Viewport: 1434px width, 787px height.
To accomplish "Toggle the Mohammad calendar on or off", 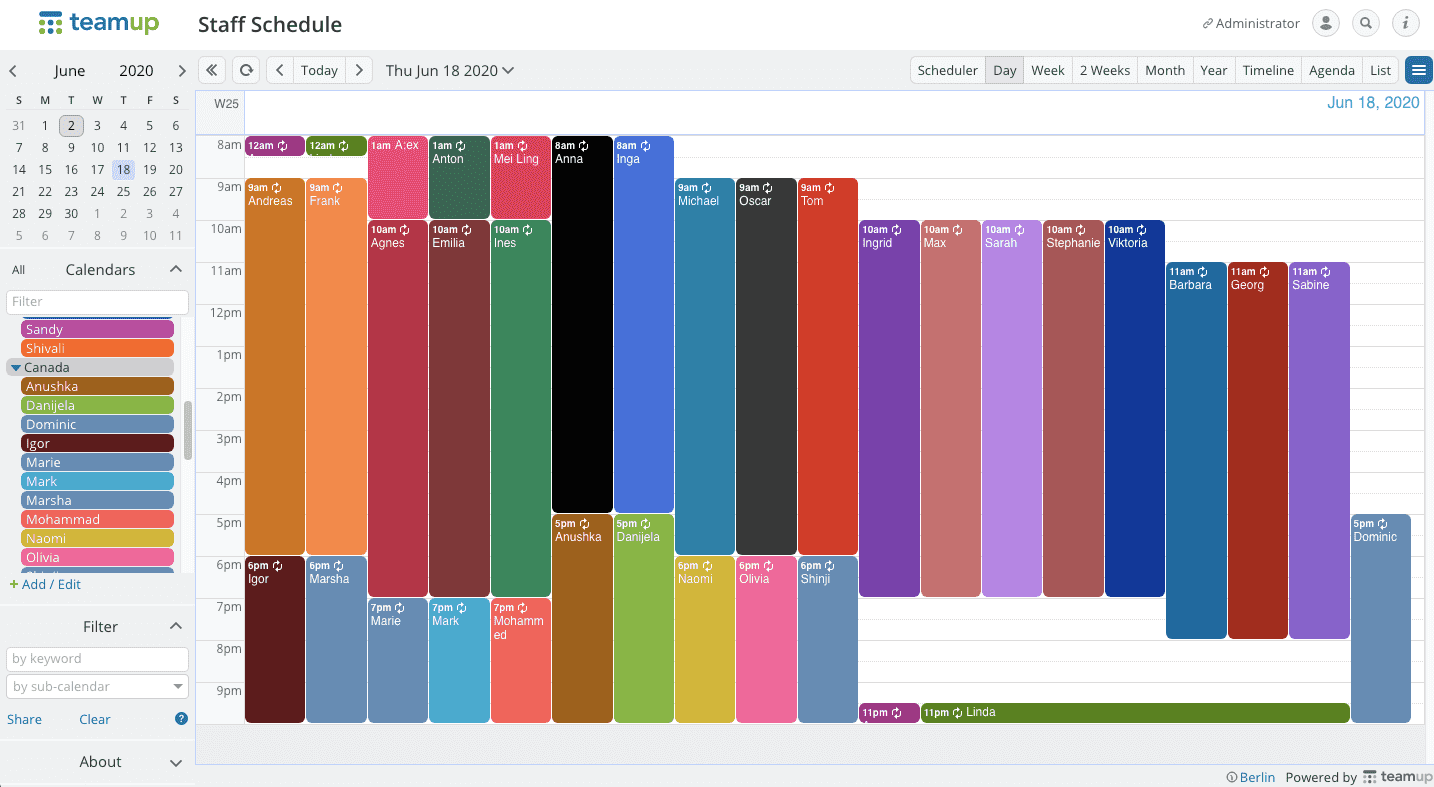I will click(x=97, y=519).
